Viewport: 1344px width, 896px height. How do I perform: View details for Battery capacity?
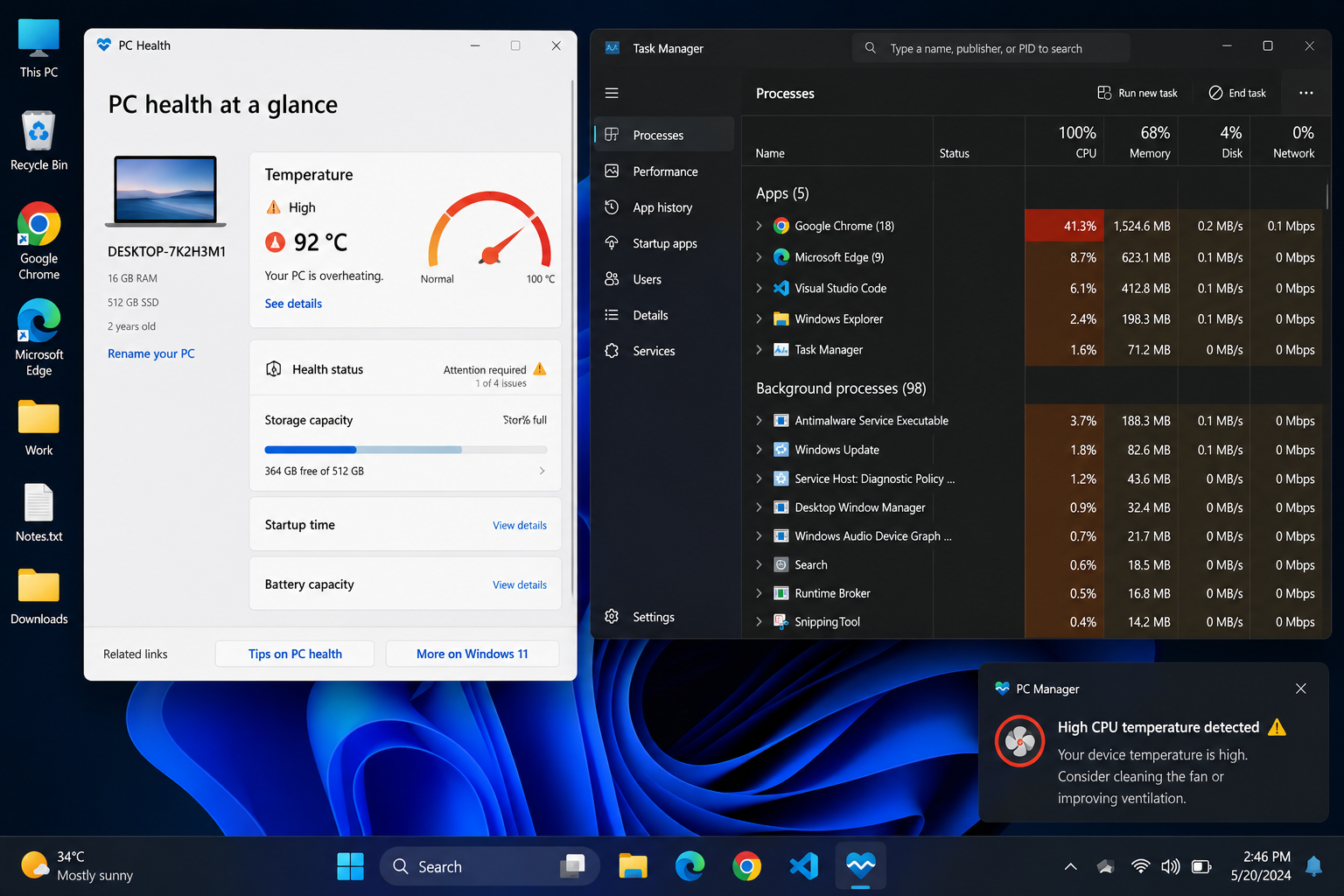[520, 585]
